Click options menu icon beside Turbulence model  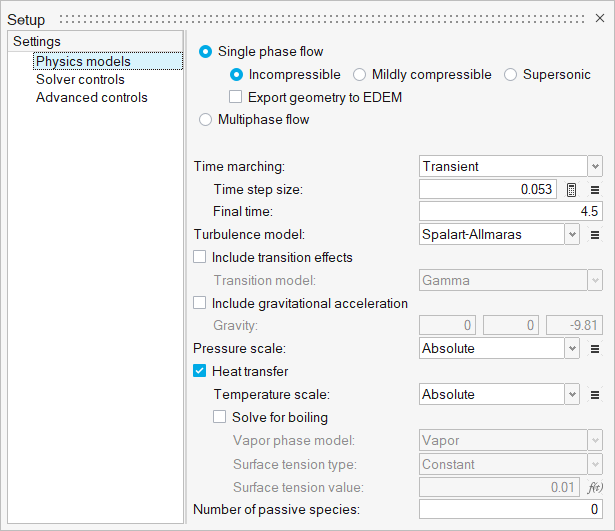tap(594, 235)
